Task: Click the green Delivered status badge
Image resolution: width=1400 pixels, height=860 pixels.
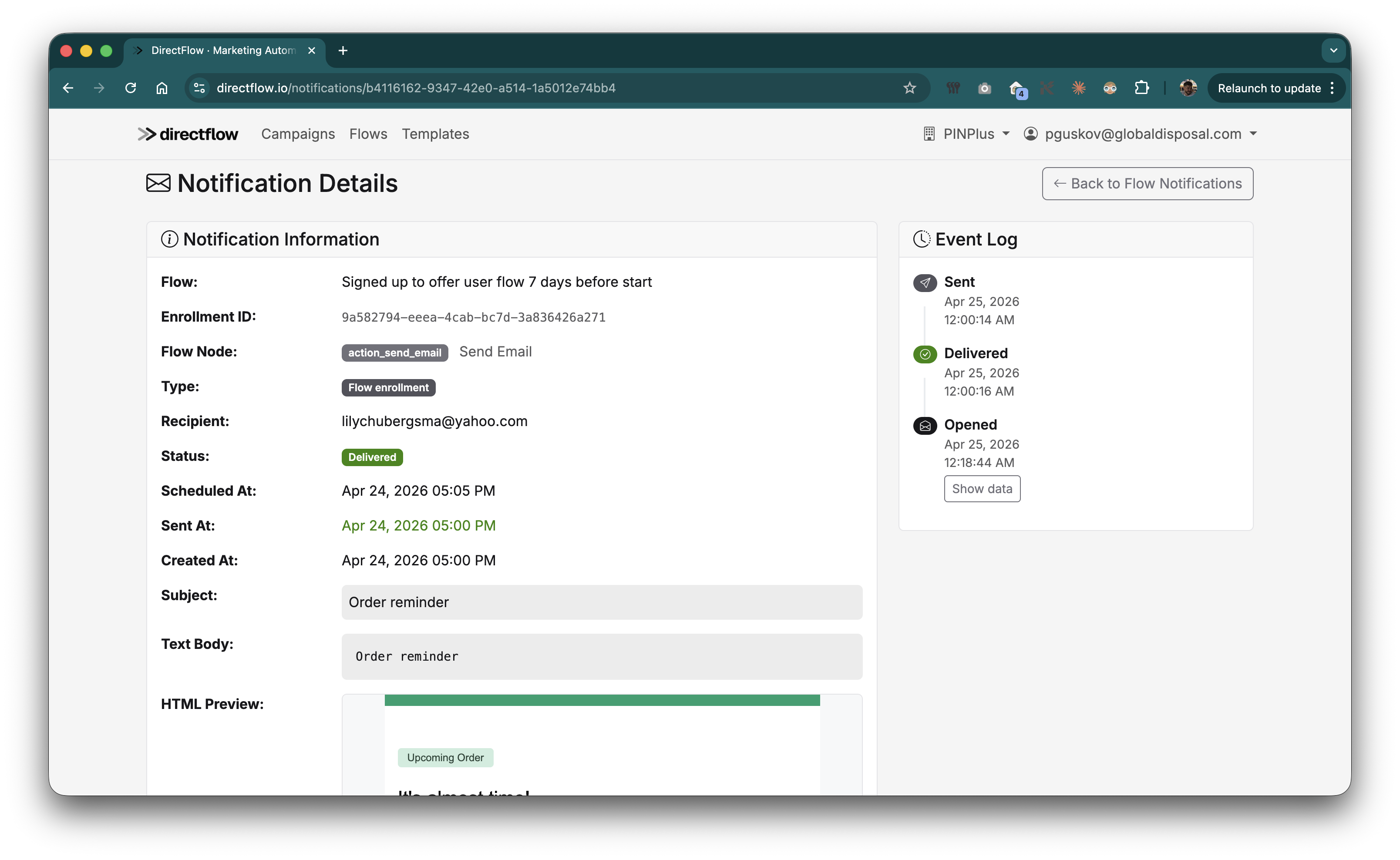Action: pos(372,457)
